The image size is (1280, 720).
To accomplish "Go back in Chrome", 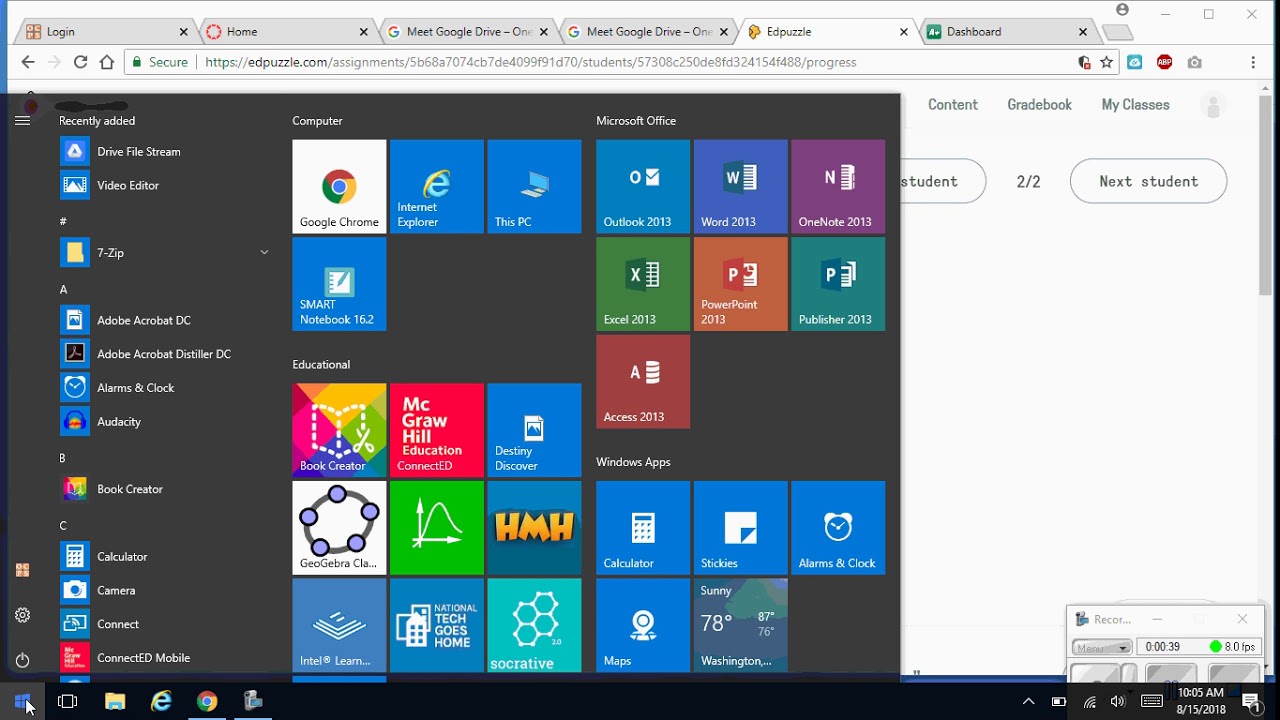I will tap(28, 62).
